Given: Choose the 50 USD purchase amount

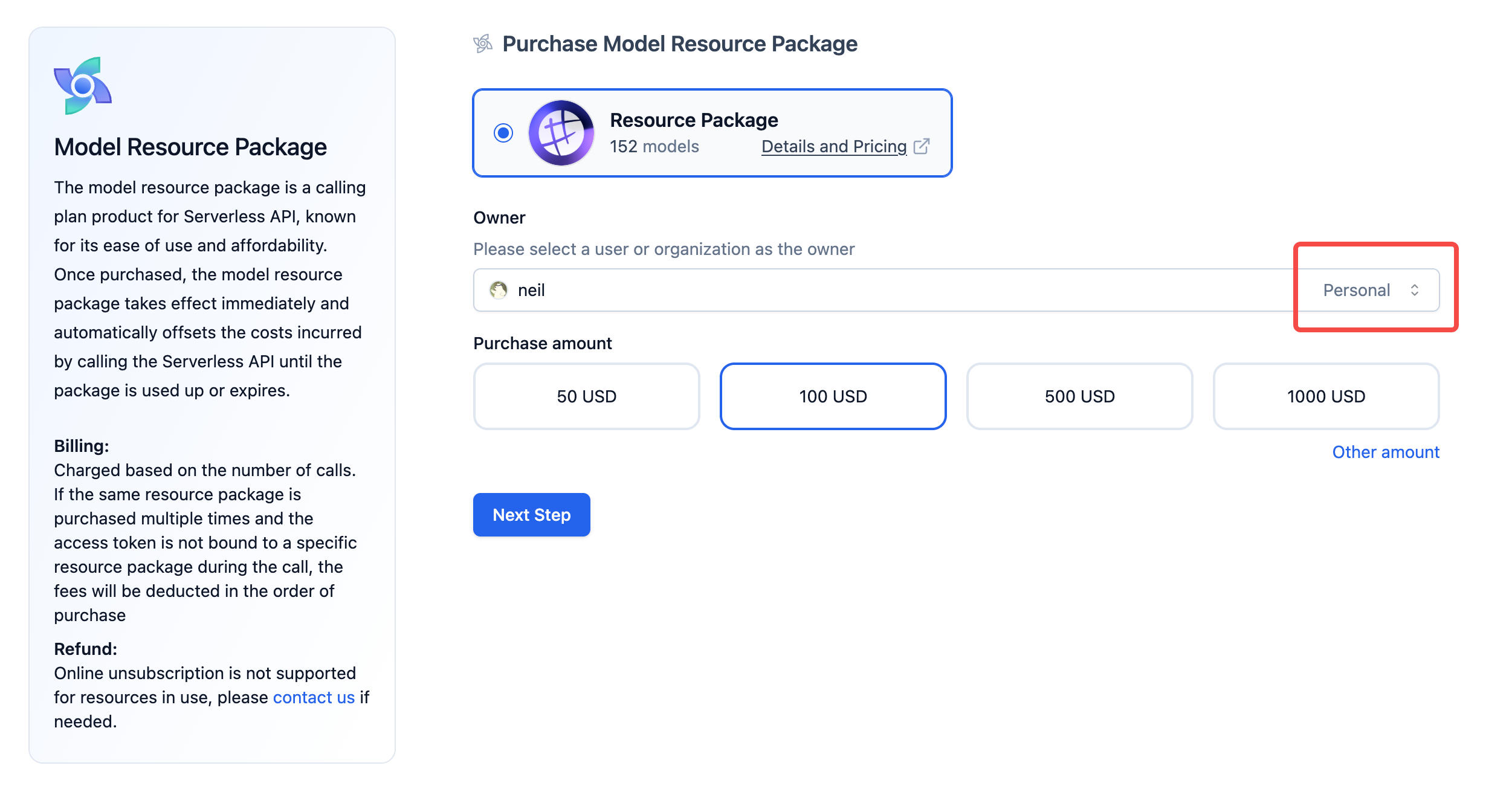Looking at the screenshot, I should 586,396.
